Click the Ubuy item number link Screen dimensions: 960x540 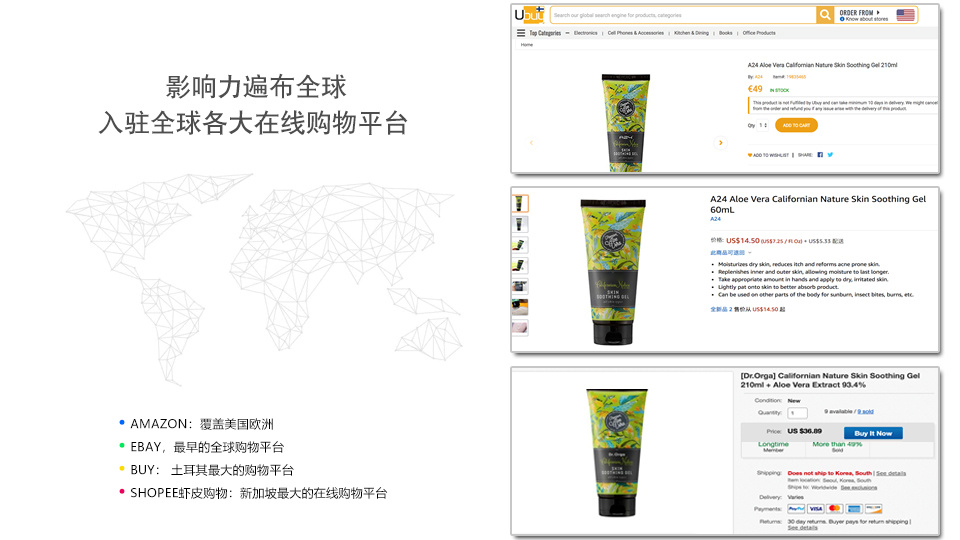tap(796, 77)
